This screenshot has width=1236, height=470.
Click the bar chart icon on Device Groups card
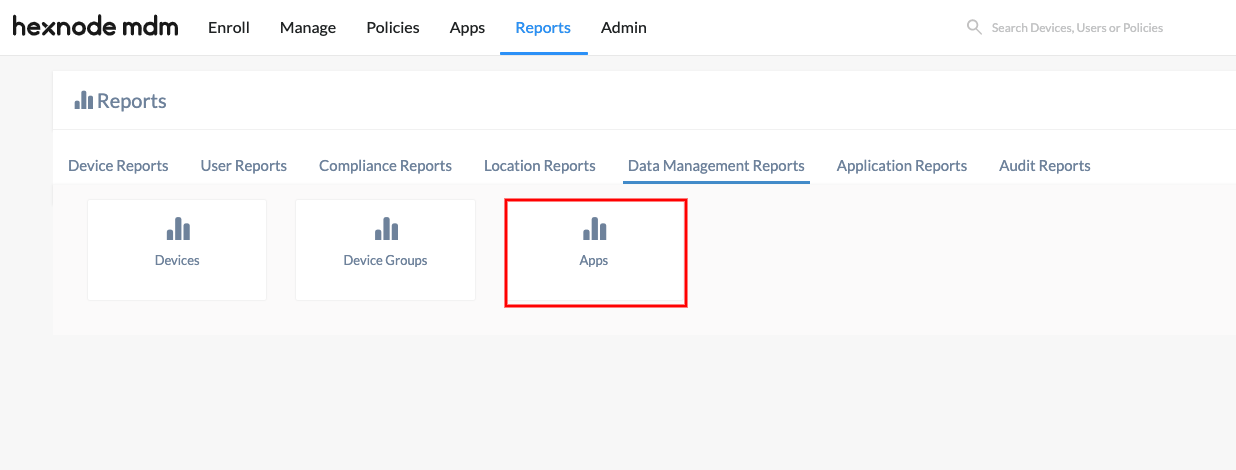pyautogui.click(x=386, y=229)
